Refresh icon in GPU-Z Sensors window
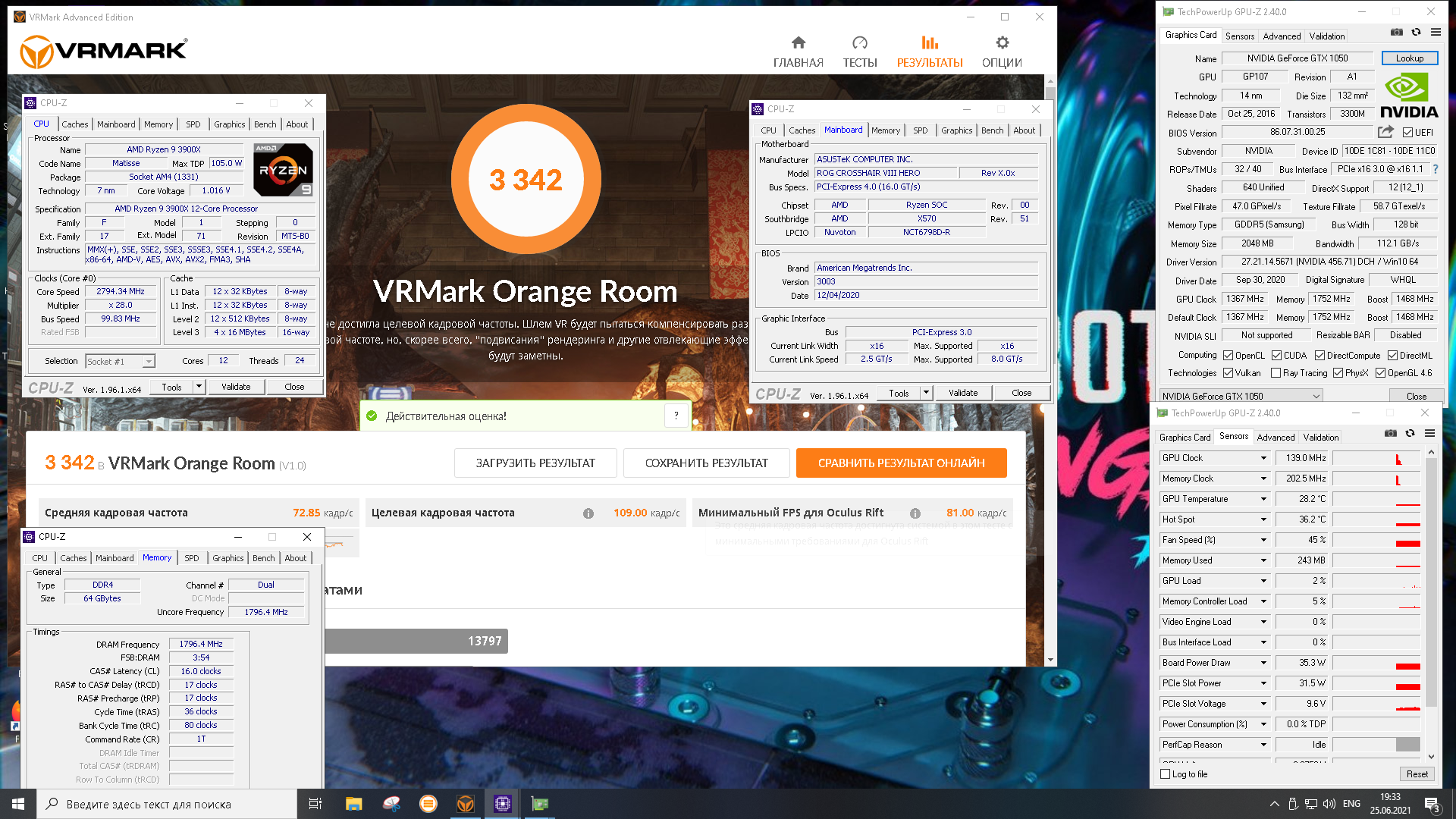This screenshot has height=819, width=1456. 1410,434
